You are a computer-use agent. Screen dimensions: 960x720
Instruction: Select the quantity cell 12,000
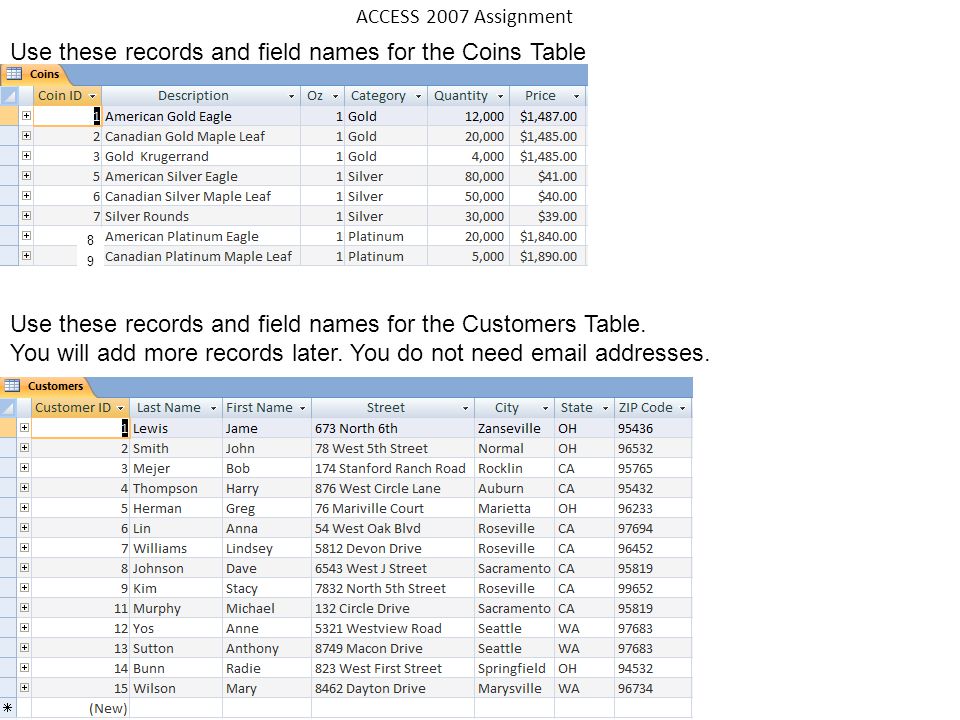(x=468, y=116)
